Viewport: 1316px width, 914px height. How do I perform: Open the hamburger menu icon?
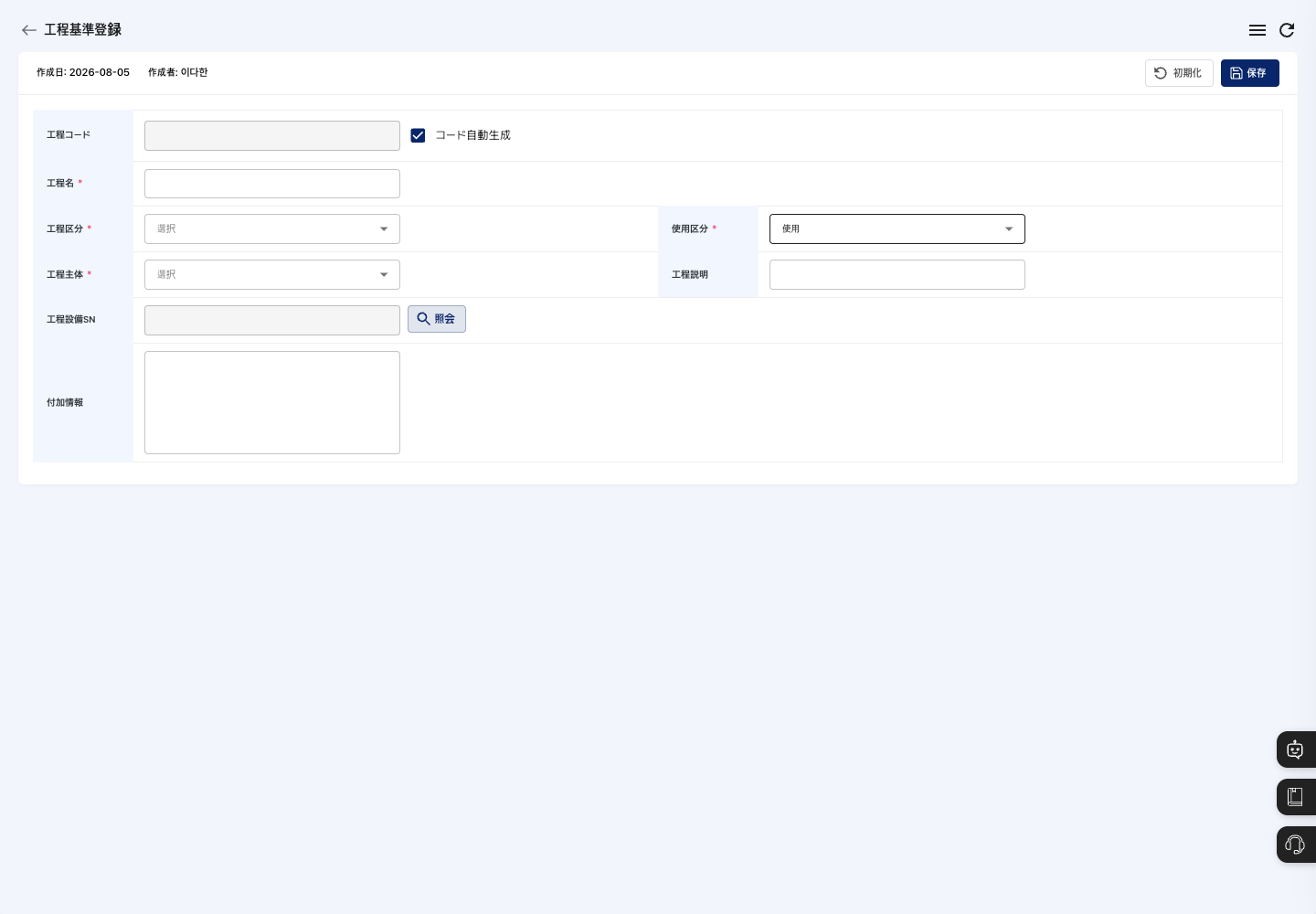point(1258,30)
